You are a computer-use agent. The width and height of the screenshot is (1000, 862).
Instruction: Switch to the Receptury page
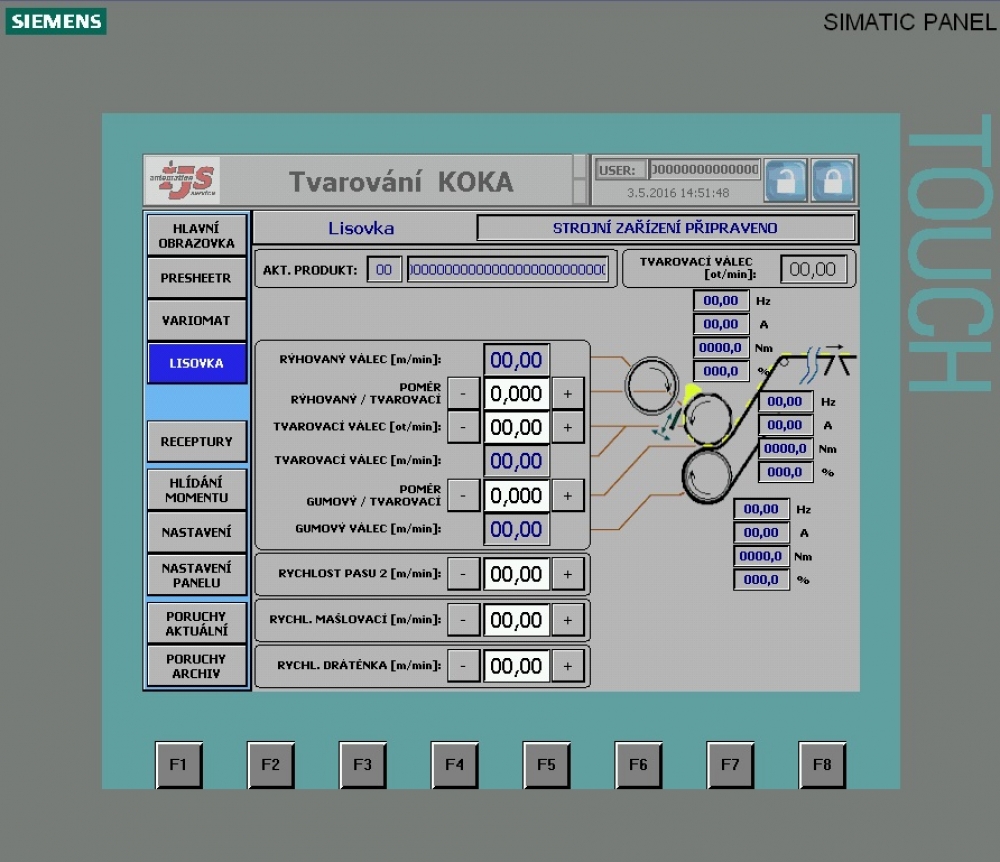click(196, 441)
